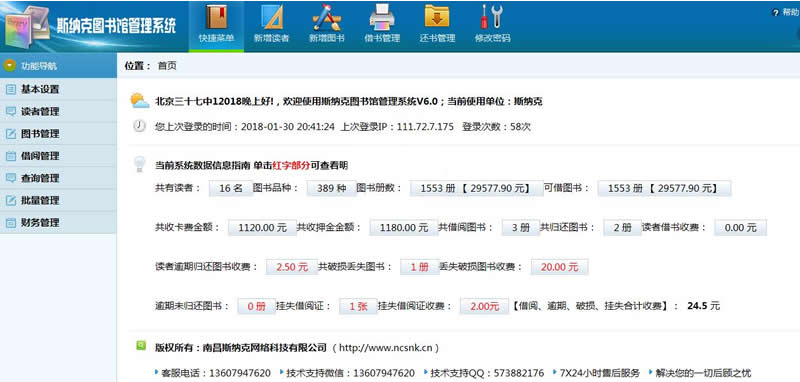
Task: Click the 登录次数：58次 text
Action: [x=496, y=126]
